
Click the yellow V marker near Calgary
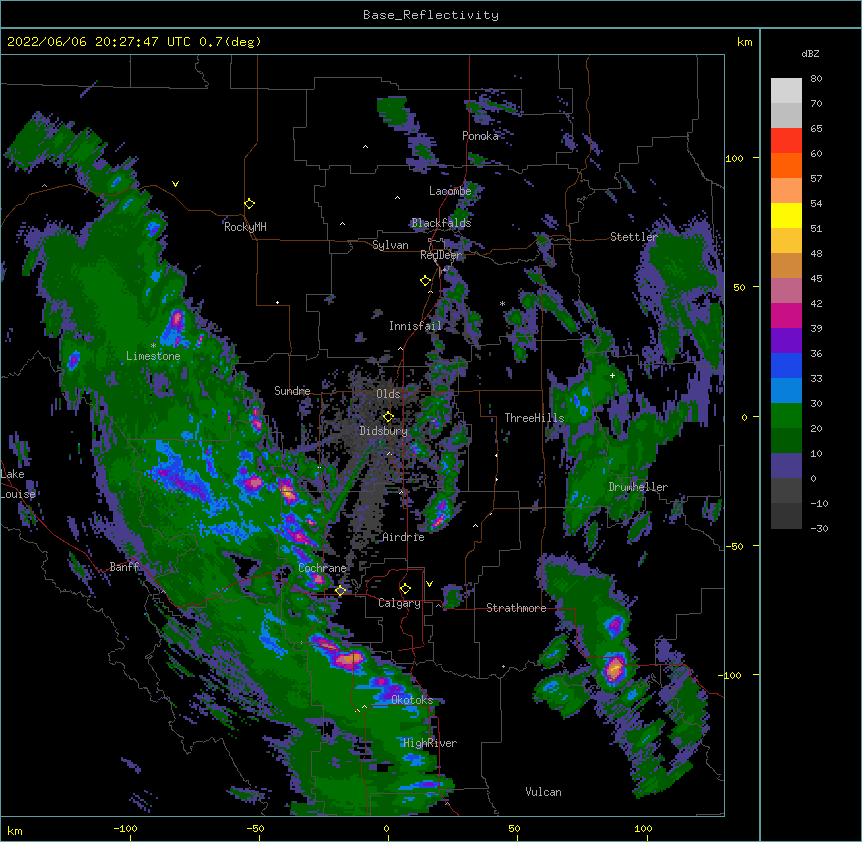(x=429, y=584)
